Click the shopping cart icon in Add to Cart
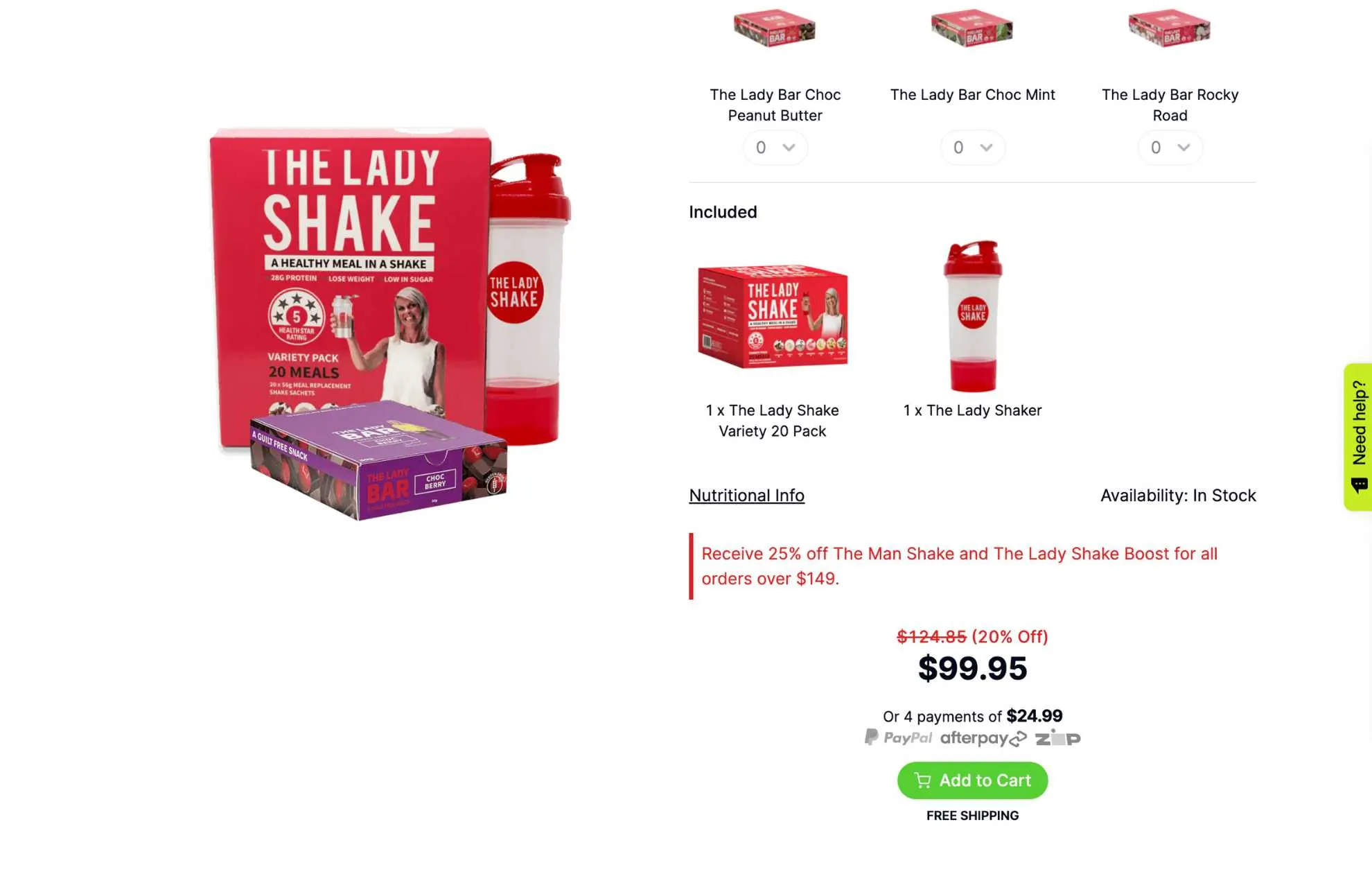This screenshot has width=1372, height=883. [x=922, y=780]
